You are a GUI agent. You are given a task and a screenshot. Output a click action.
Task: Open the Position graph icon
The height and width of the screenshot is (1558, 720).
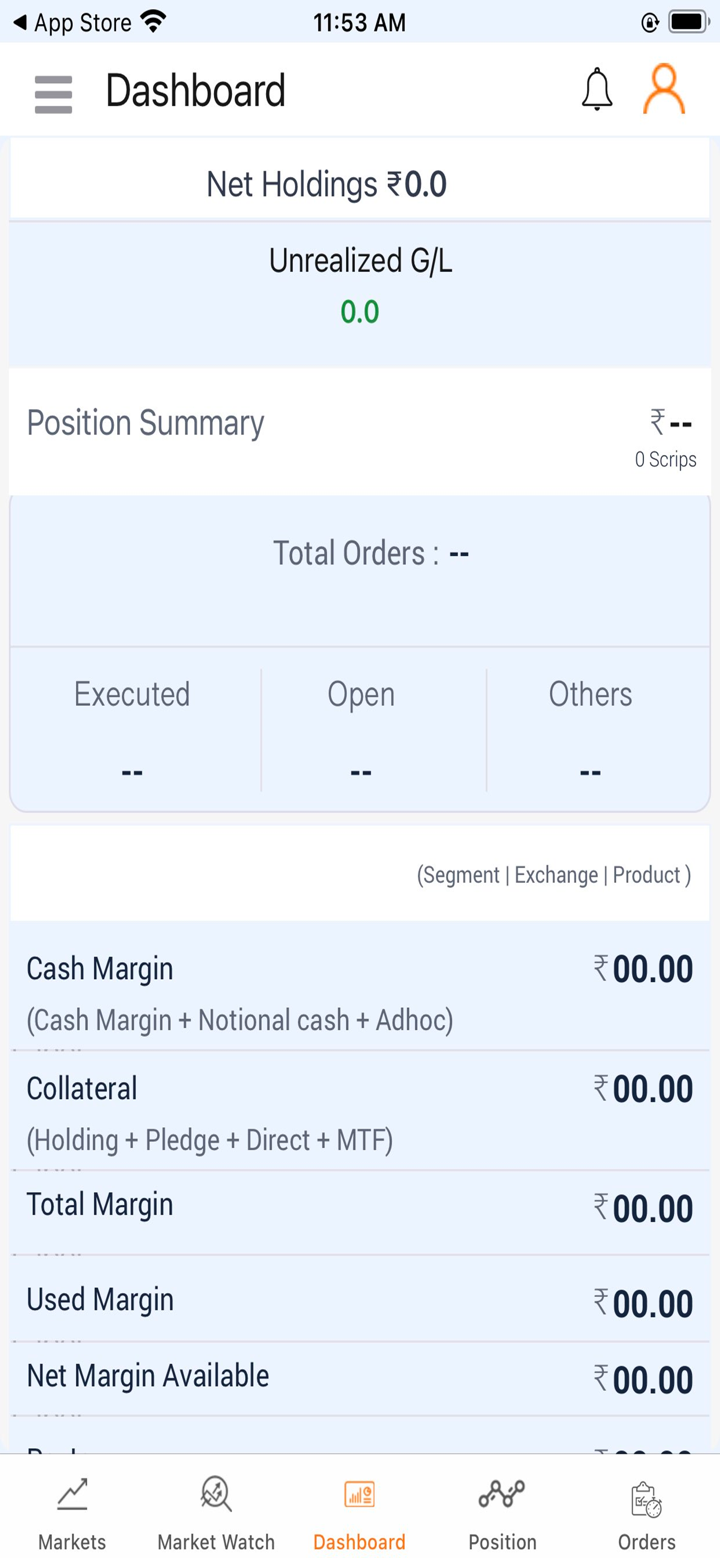(x=502, y=1495)
